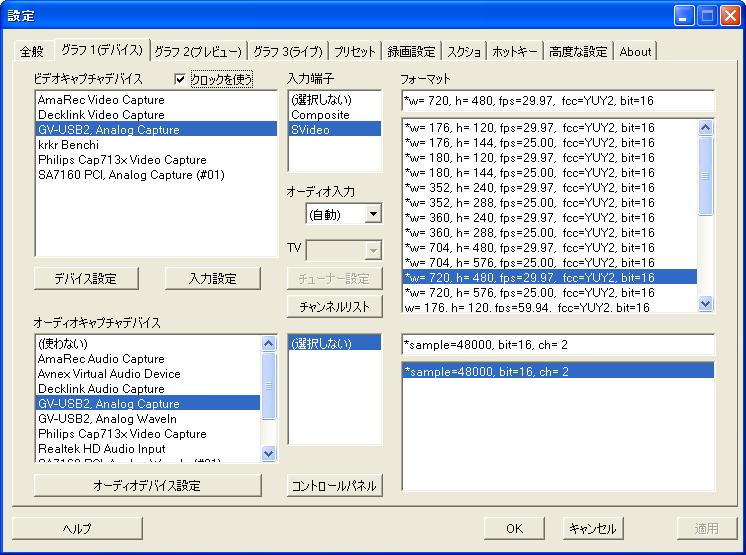The image size is (746, 555).
Task: Confirm with the OK button
Action: tap(514, 528)
